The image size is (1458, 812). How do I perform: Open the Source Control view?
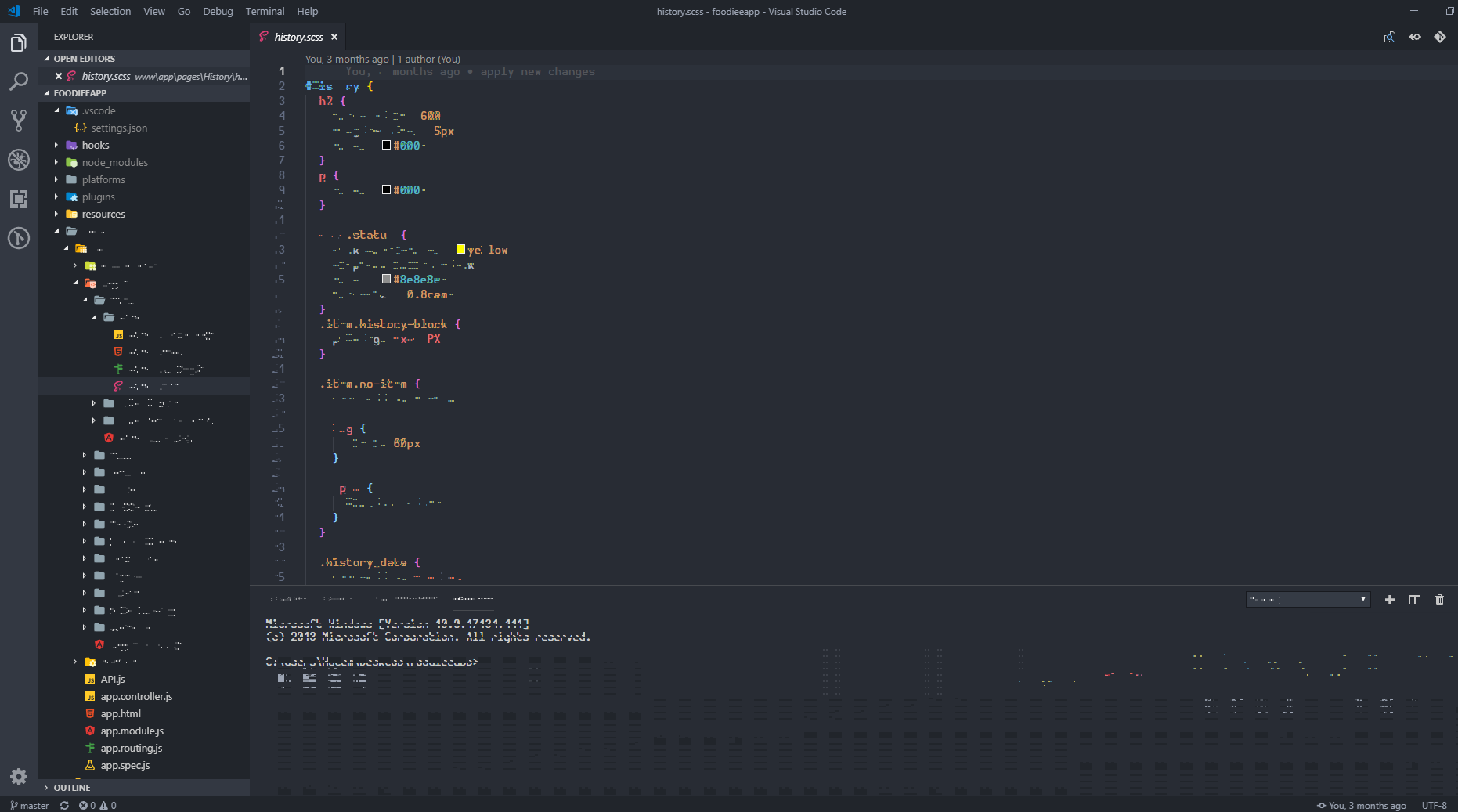pos(19,120)
